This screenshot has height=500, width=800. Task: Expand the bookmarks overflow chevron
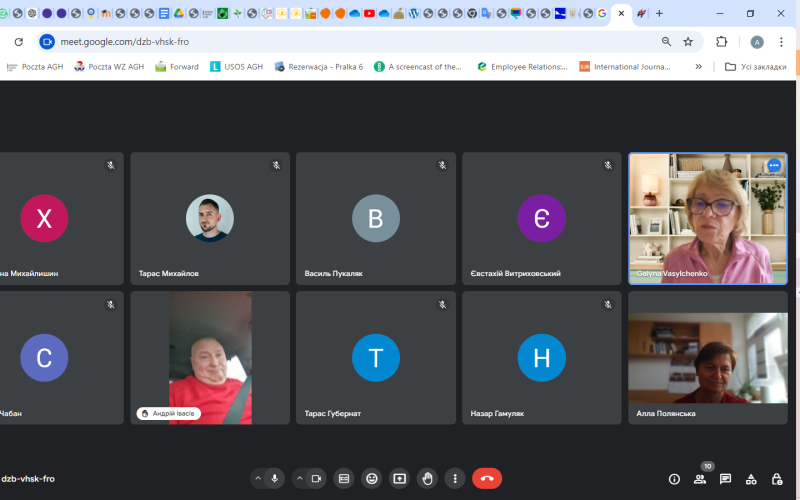coord(698,67)
